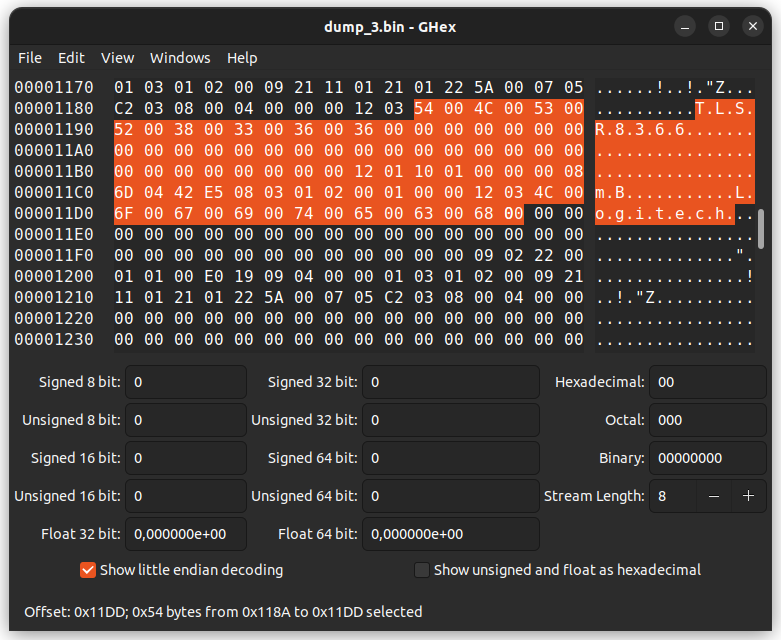
Task: Focus the Signed 8 bit field
Action: [x=186, y=382]
